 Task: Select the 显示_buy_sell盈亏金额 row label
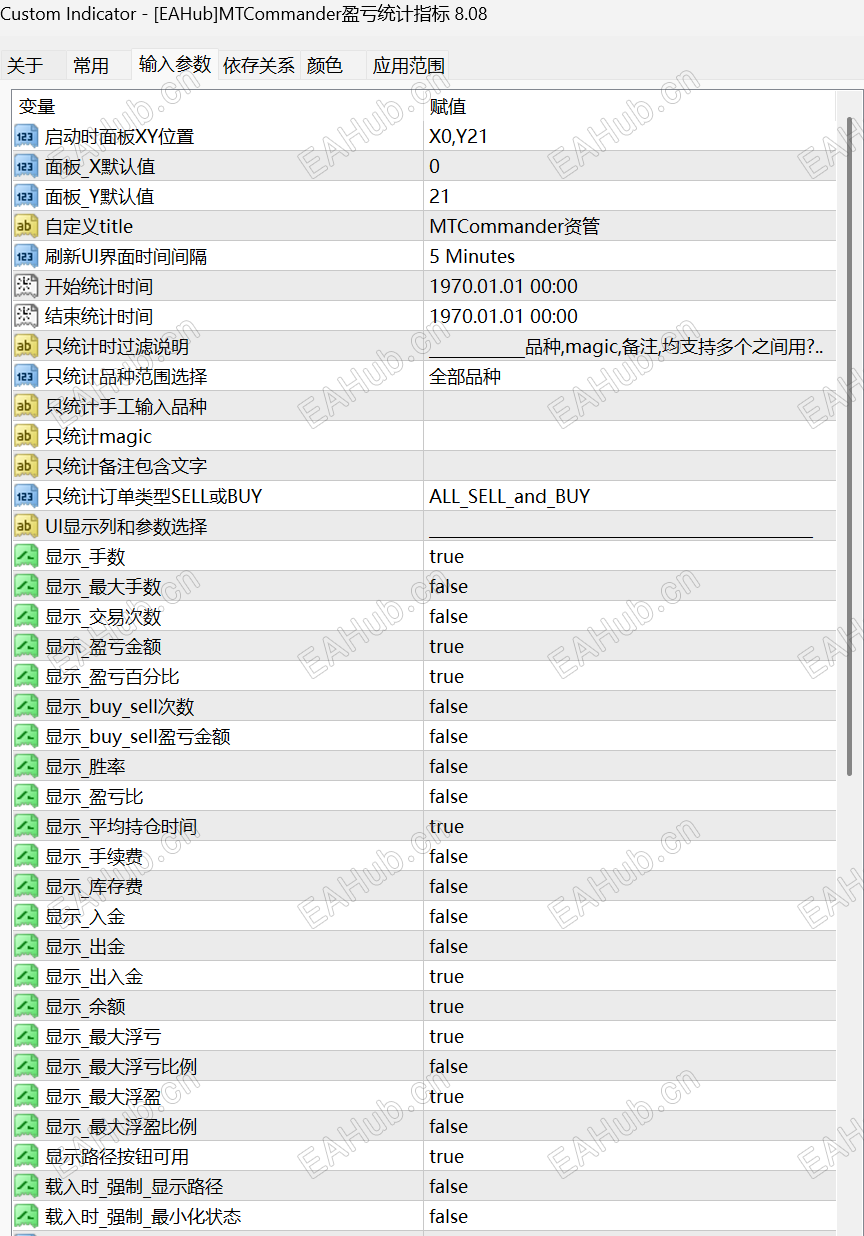pyautogui.click(x=138, y=736)
